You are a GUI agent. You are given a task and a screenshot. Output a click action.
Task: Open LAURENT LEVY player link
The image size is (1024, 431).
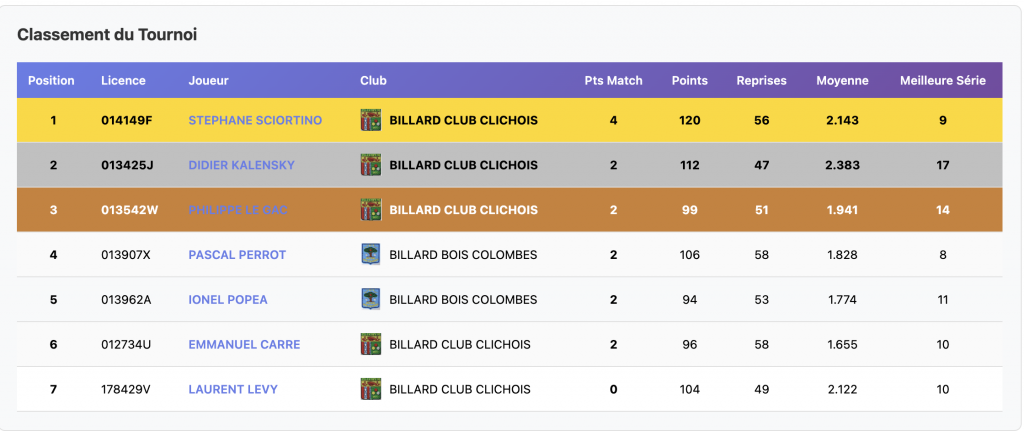pos(233,389)
